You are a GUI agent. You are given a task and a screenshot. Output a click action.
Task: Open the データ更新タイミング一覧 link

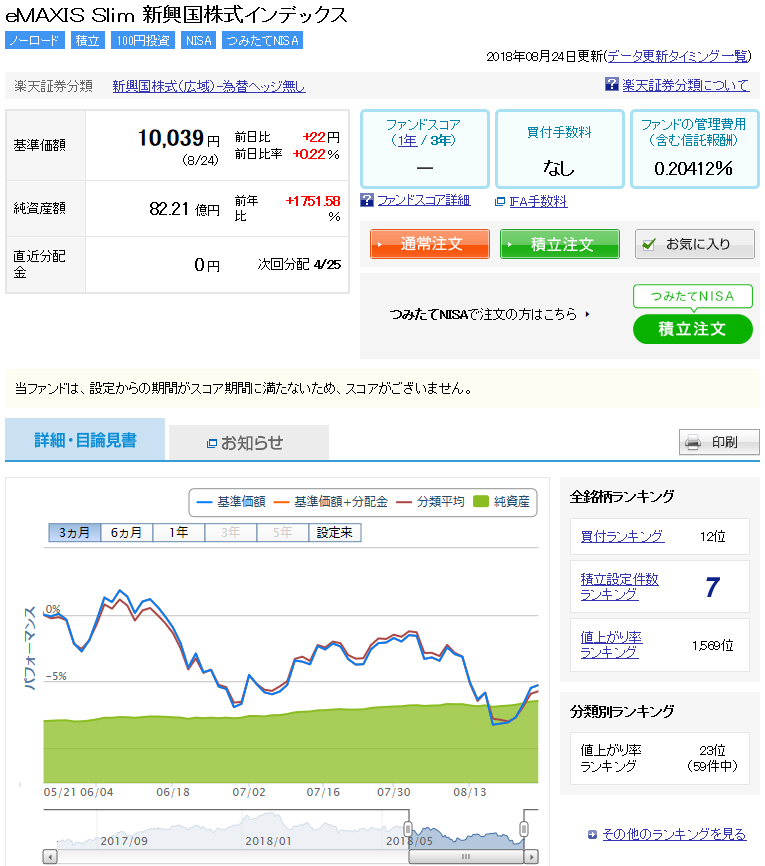pos(678,56)
